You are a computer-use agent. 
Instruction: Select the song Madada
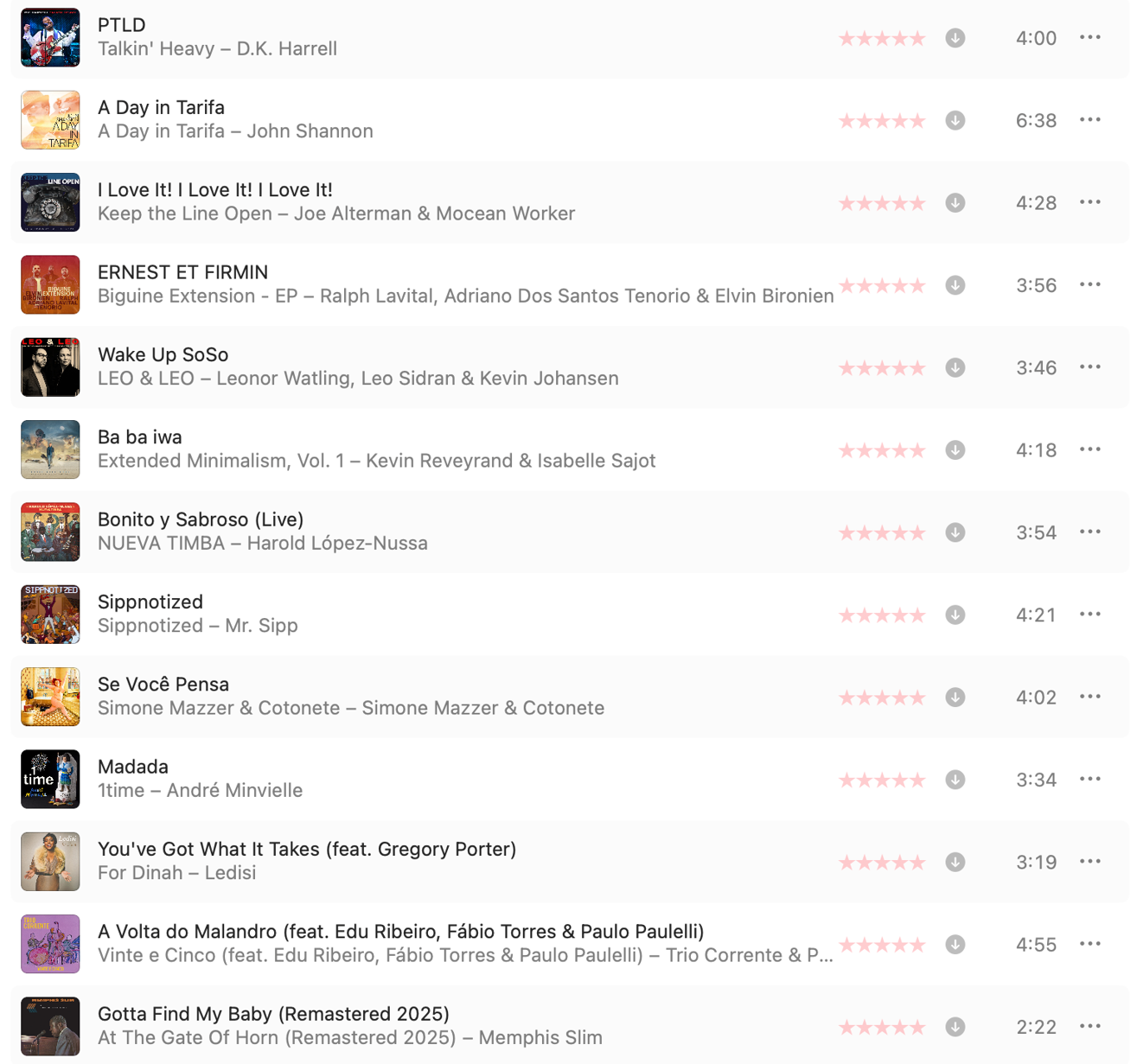[x=569, y=779]
